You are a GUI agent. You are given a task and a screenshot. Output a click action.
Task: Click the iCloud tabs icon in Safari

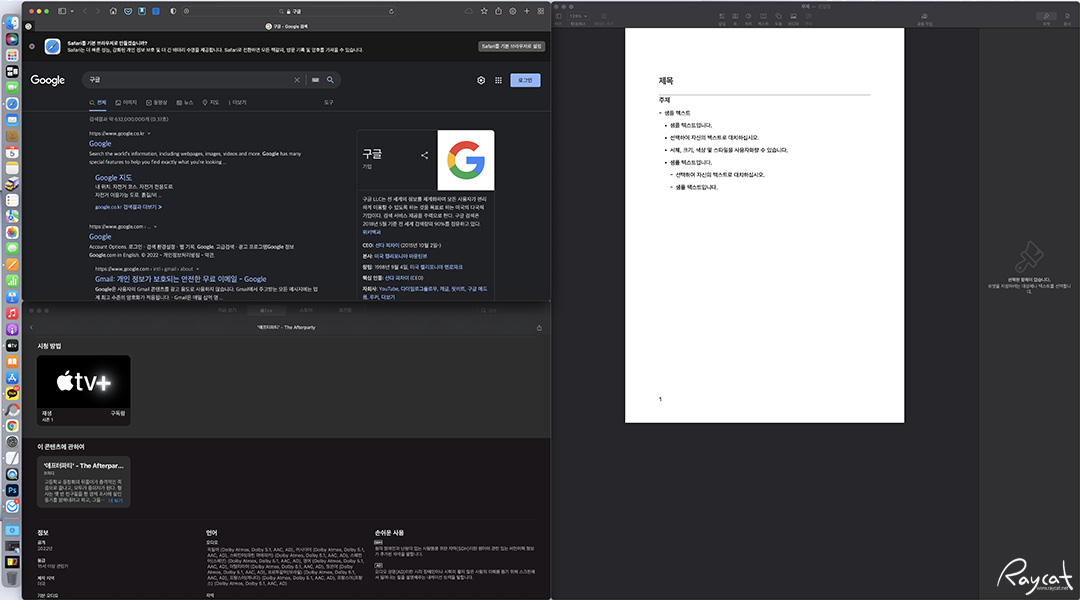469,11
